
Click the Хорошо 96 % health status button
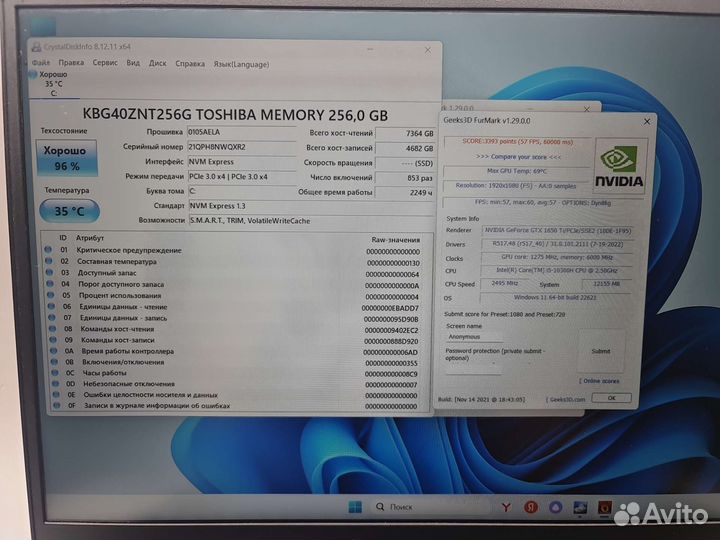(67, 158)
